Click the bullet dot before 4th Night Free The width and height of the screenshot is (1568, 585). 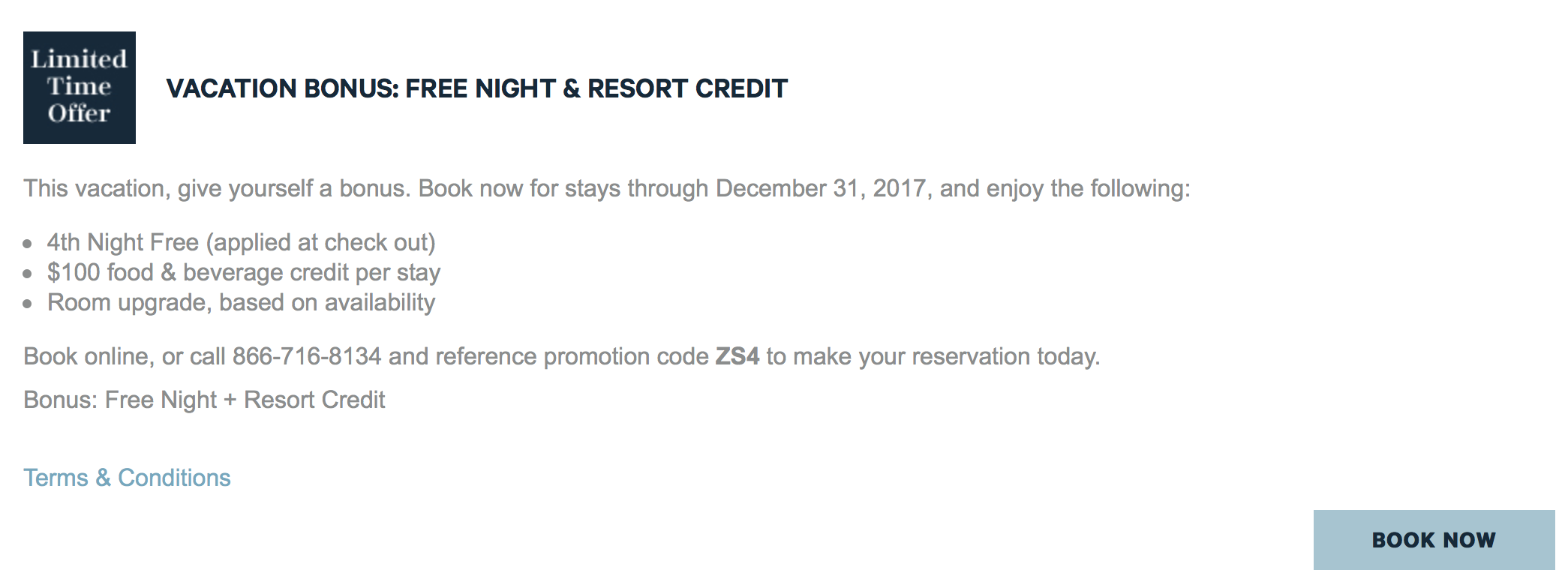tap(28, 244)
